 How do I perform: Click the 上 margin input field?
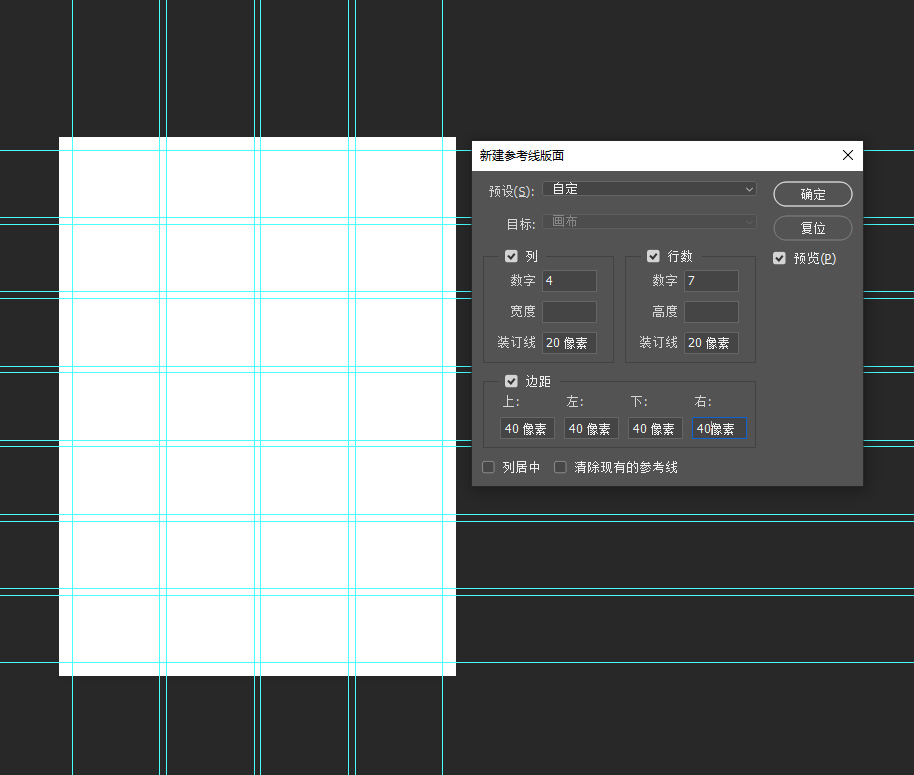[527, 429]
